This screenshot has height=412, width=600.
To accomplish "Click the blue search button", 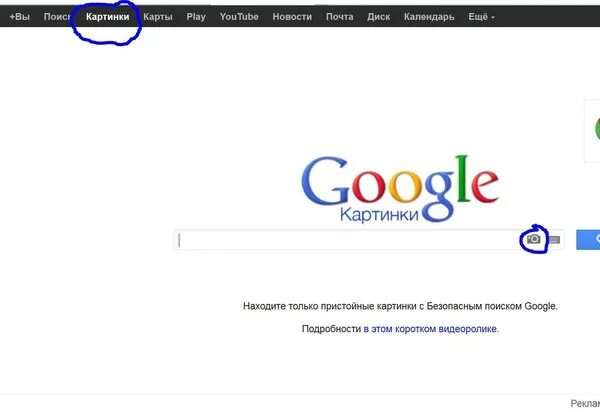I will (x=588, y=240).
